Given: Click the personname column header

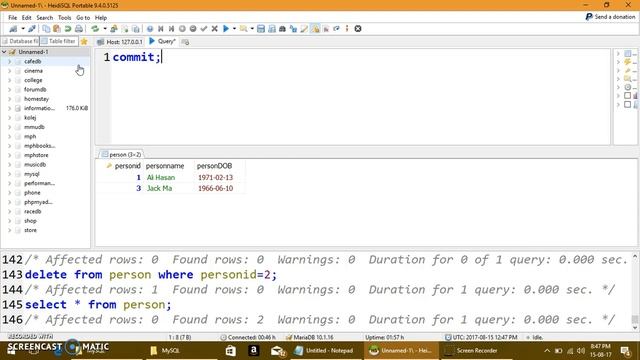Looking at the screenshot, I should tap(165, 166).
